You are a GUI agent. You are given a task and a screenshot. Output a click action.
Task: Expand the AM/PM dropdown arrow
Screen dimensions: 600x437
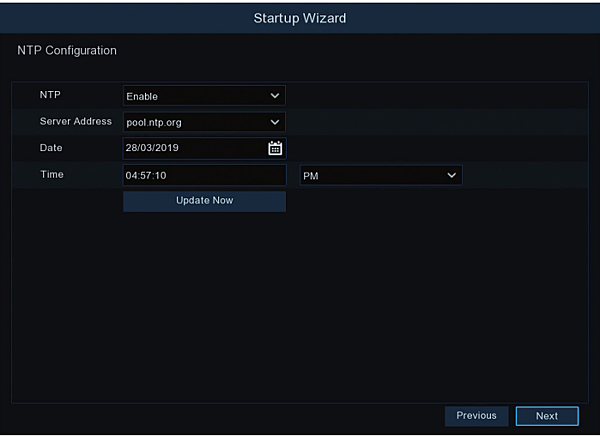[x=452, y=176]
